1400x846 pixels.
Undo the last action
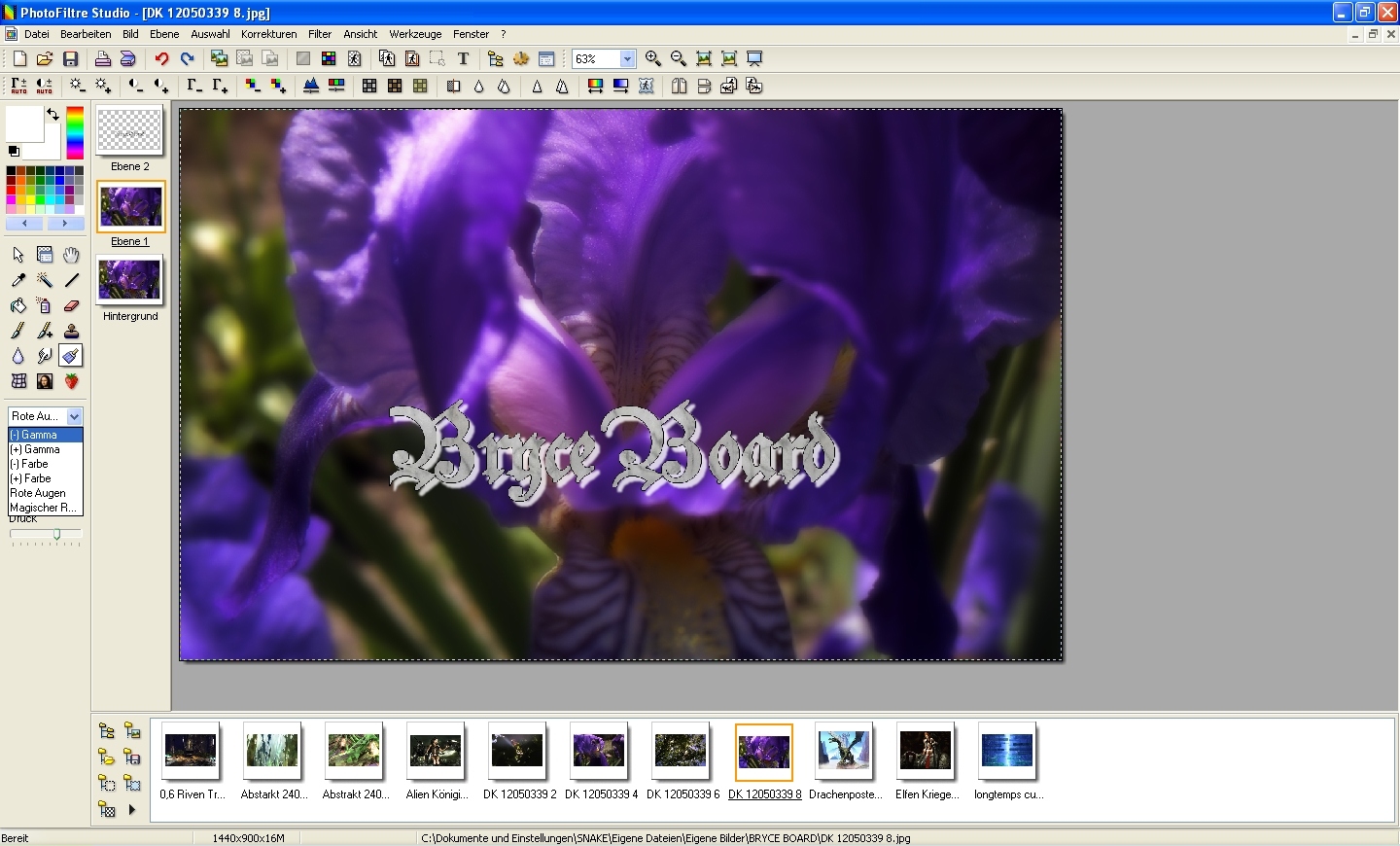[x=161, y=59]
